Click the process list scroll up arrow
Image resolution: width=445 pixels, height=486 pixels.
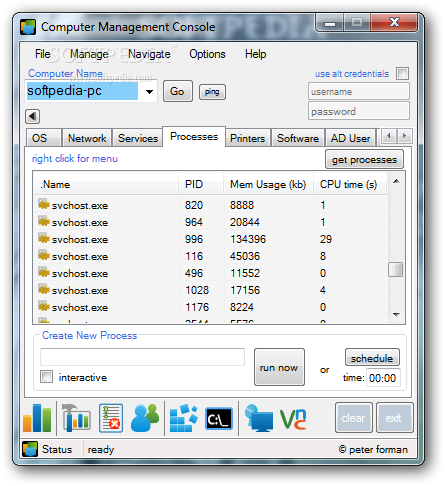396,181
